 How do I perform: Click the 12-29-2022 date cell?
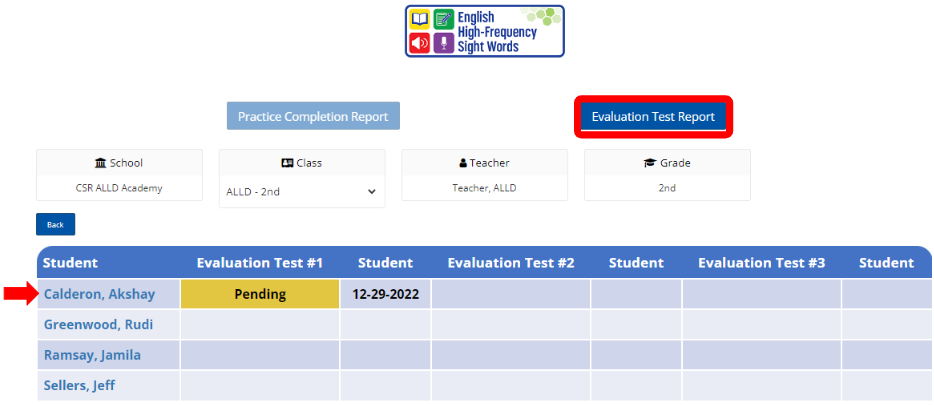pos(385,294)
